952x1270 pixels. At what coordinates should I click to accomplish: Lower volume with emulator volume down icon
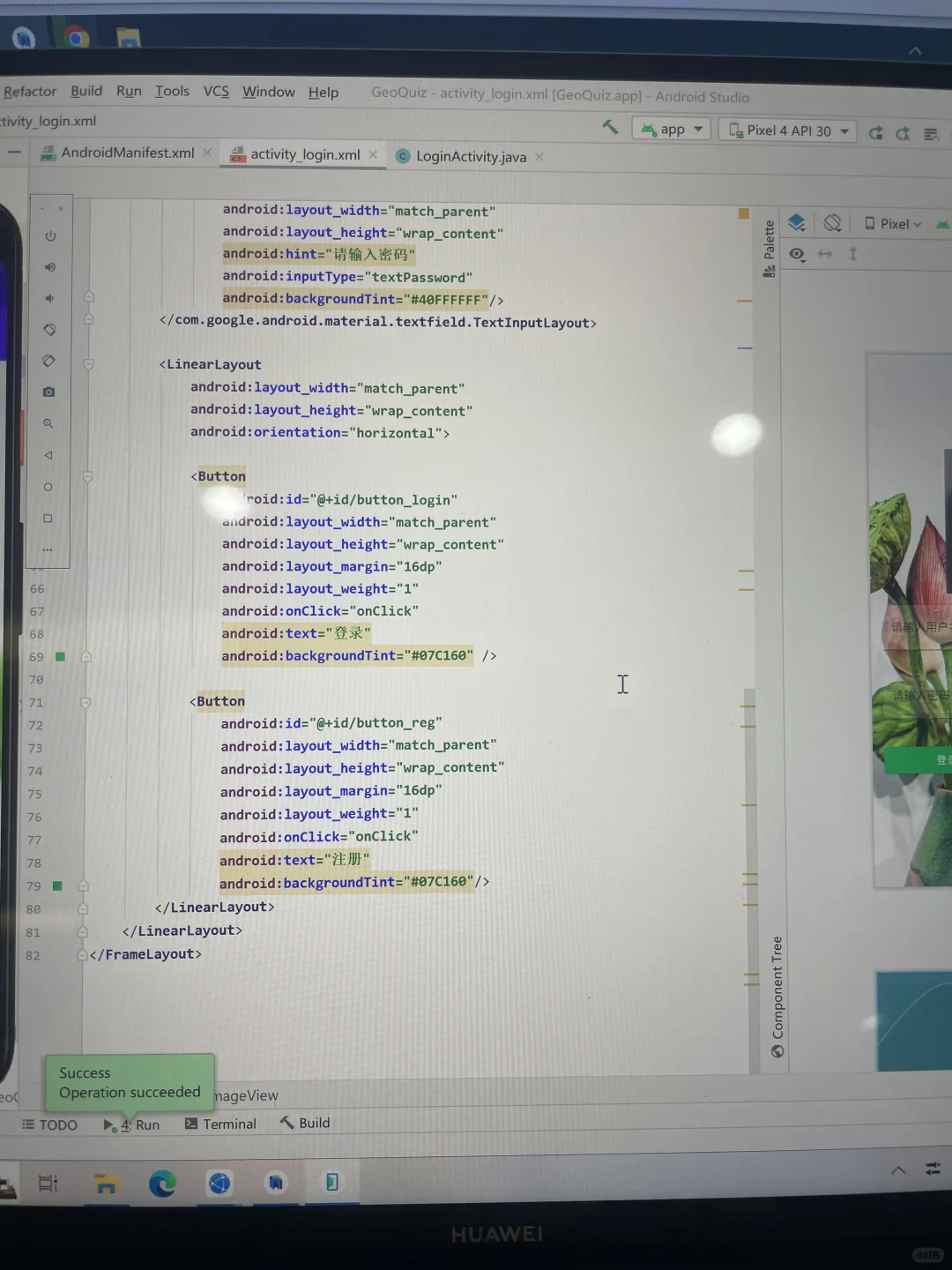pyautogui.click(x=49, y=298)
